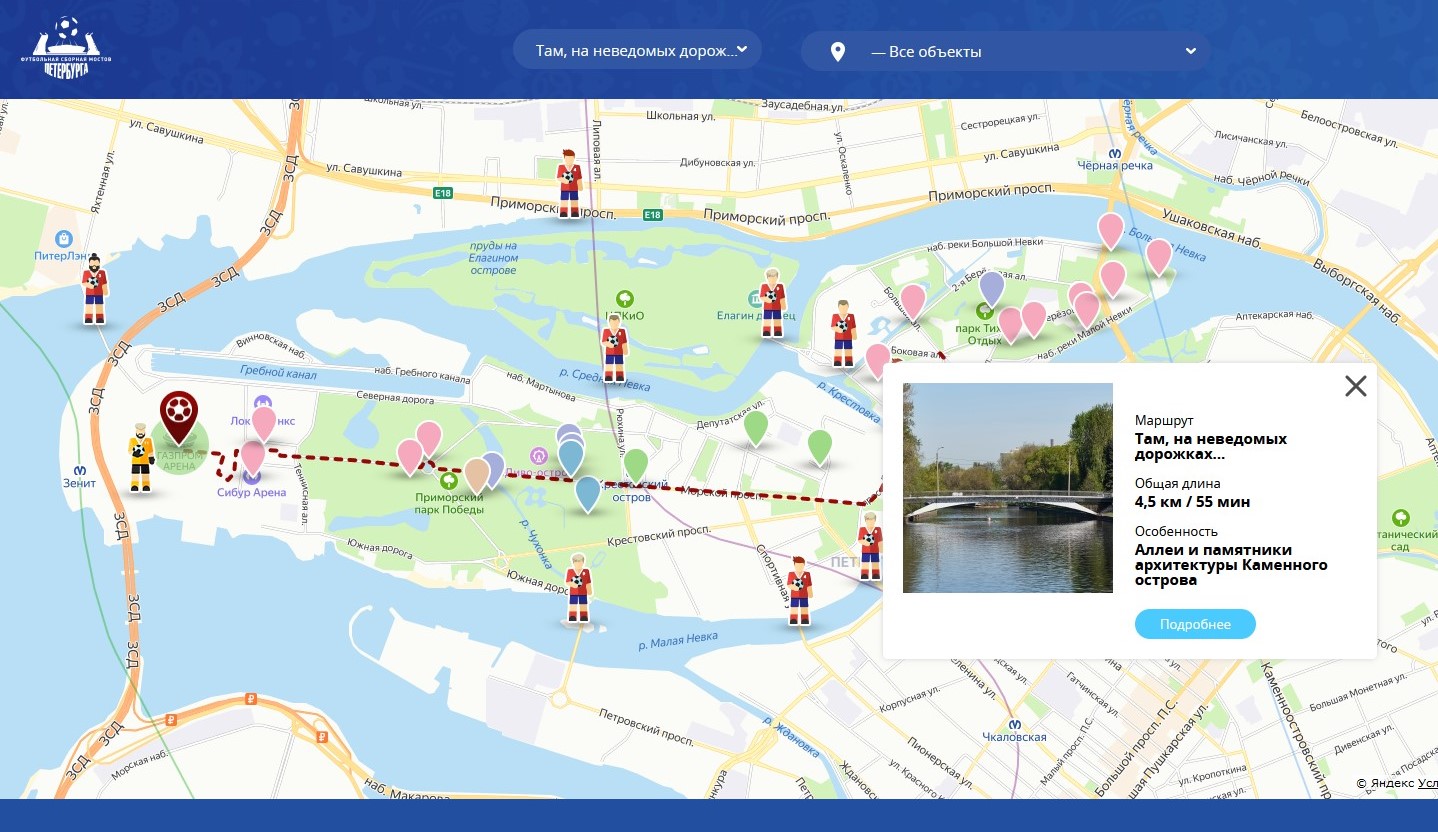
Task: Click the route length "4,5 км / 55 мин"
Action: [x=1192, y=501]
